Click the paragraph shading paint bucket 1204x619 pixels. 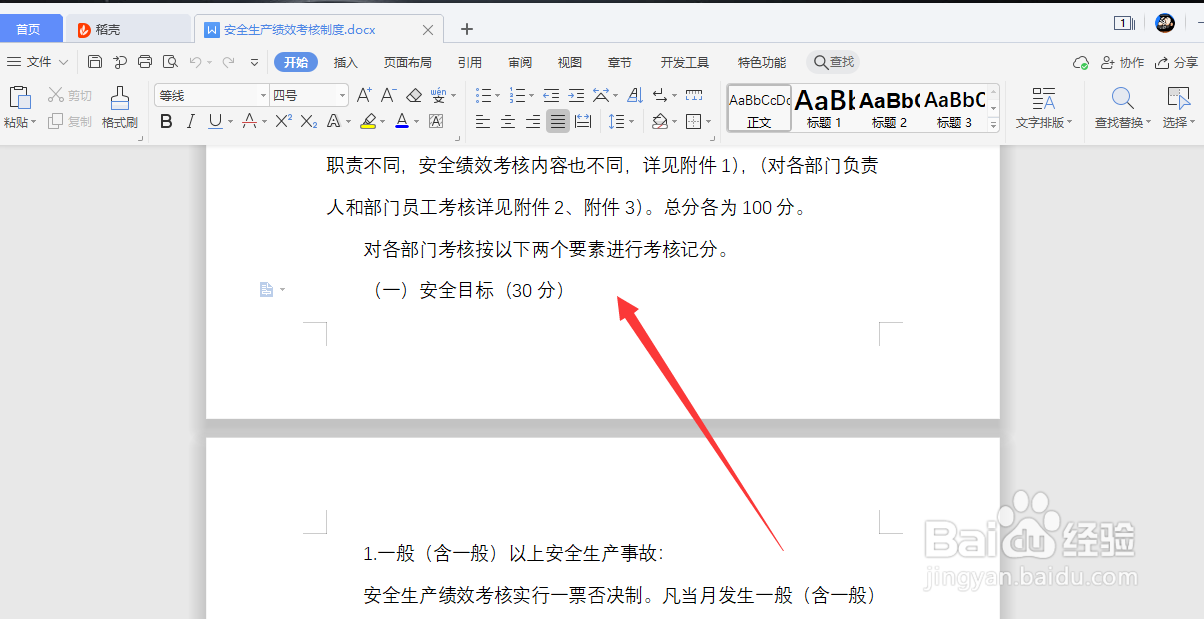(x=659, y=121)
